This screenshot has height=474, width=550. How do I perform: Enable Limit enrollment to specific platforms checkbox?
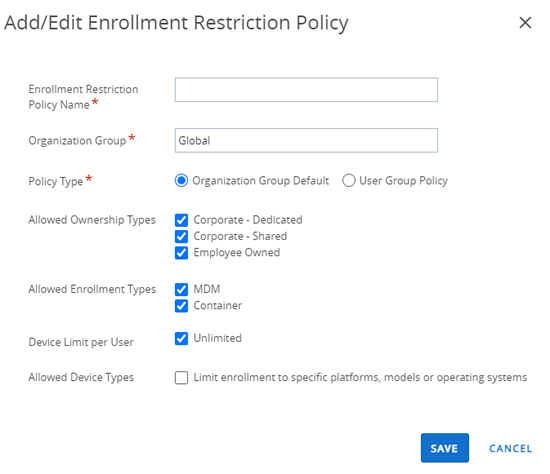point(181,378)
